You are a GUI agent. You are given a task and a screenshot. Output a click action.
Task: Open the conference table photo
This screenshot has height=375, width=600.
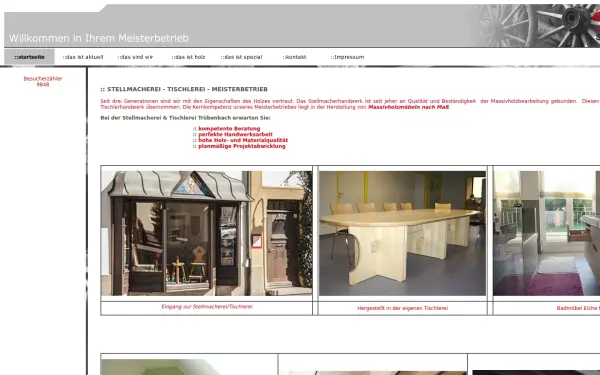point(402,233)
